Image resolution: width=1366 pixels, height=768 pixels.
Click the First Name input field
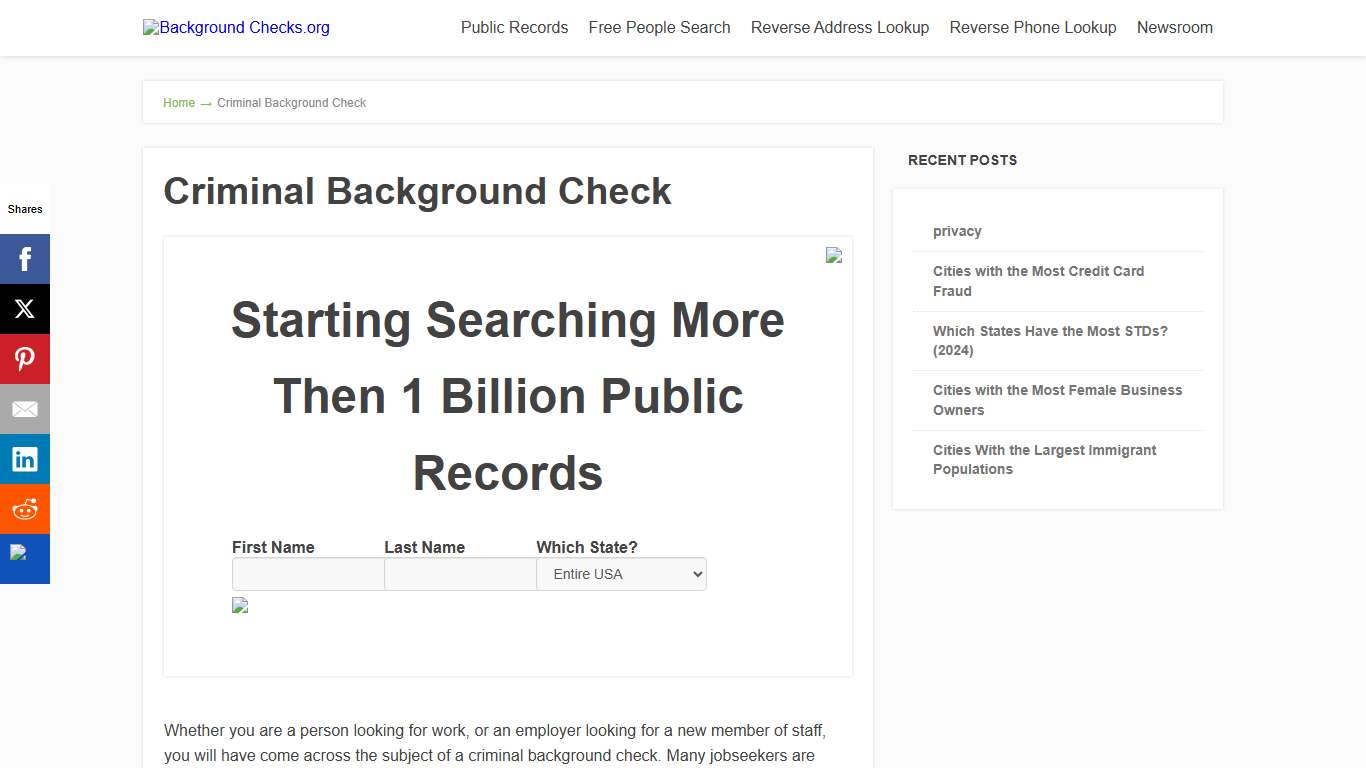pyautogui.click(x=307, y=574)
